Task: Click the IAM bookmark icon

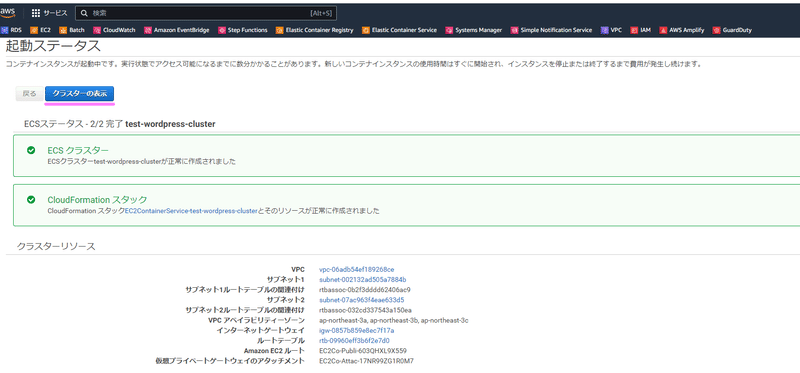Action: click(x=634, y=30)
